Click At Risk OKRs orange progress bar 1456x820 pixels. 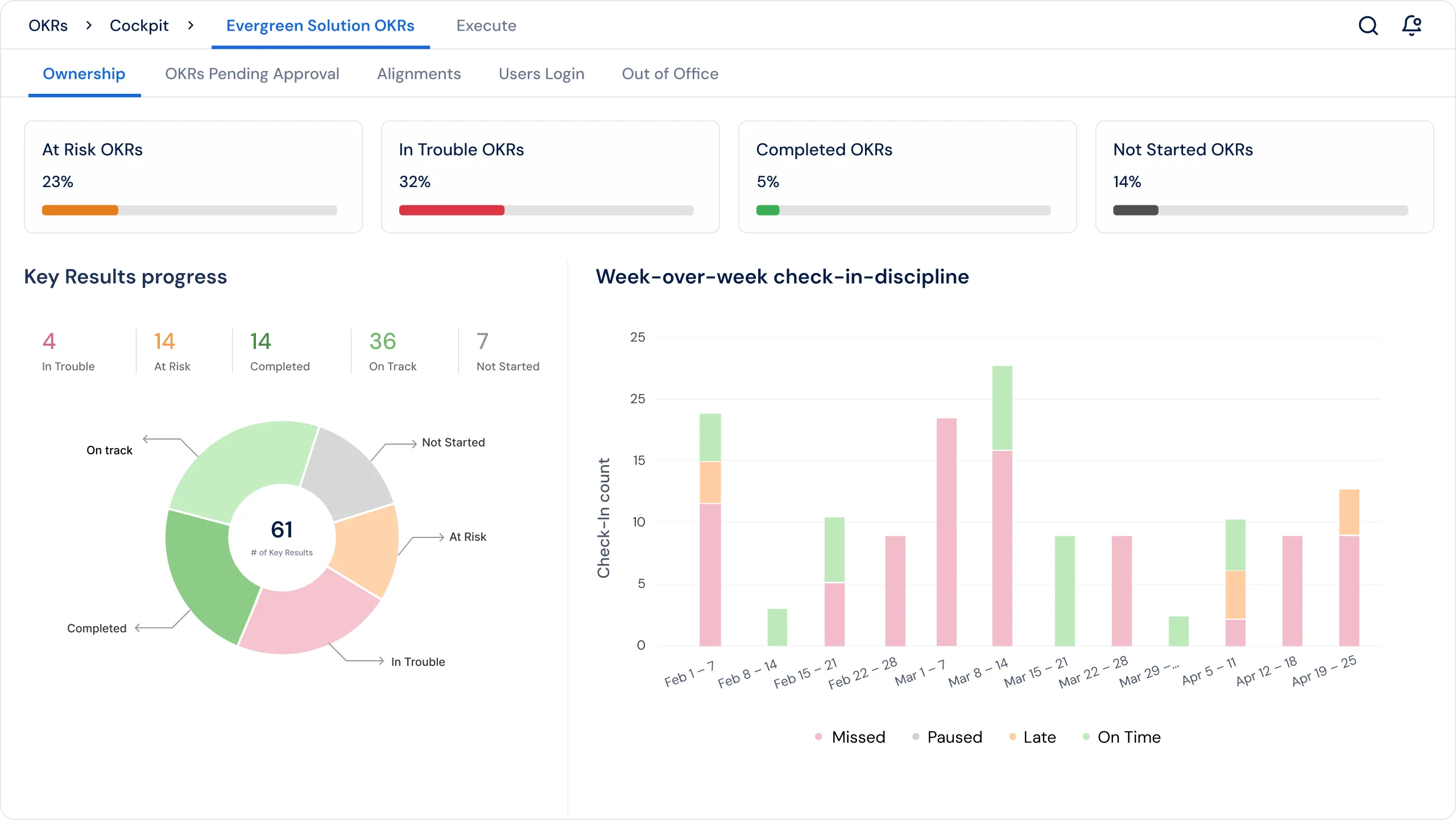coord(80,210)
